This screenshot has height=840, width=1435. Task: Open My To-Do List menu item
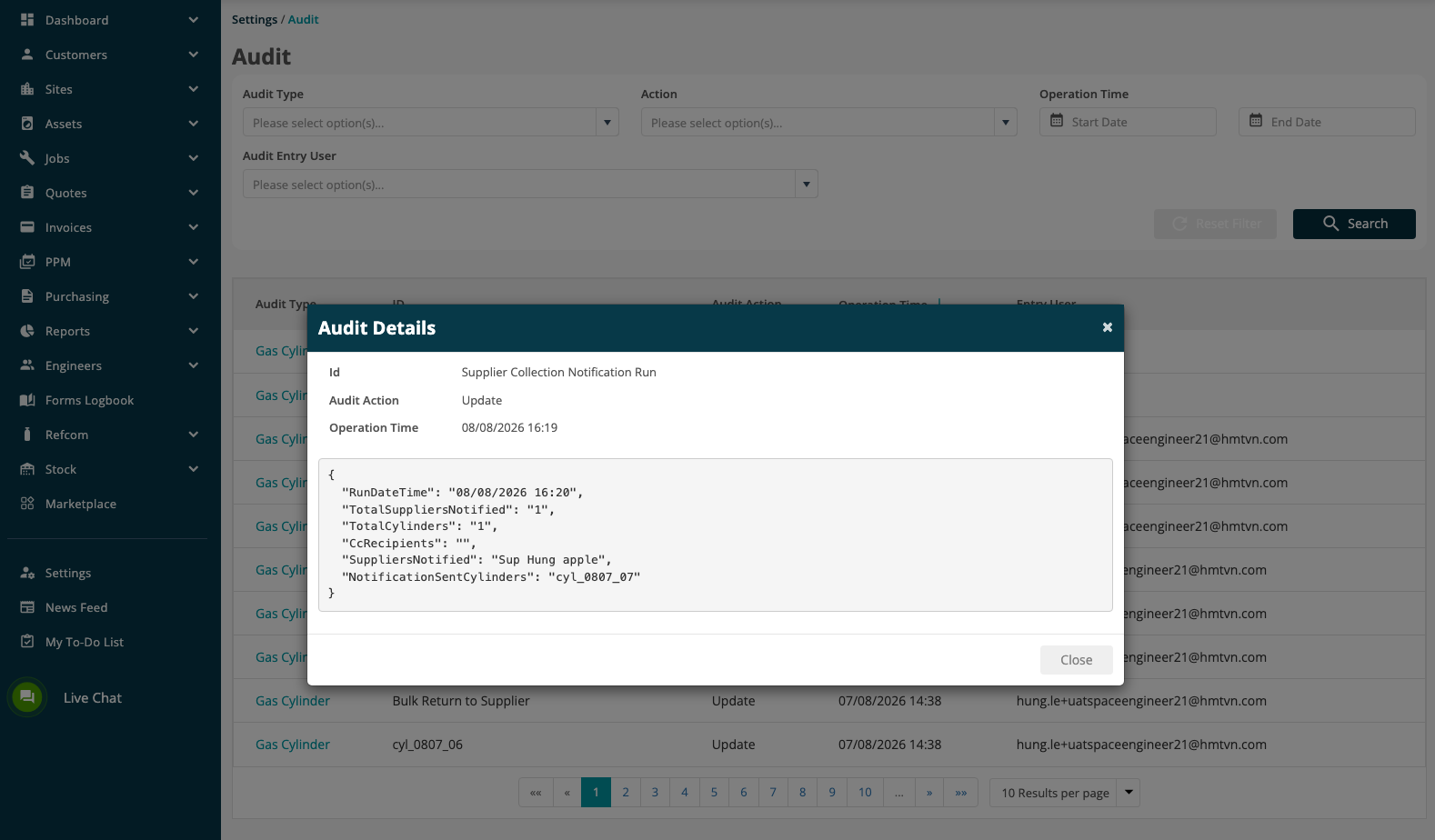85,642
